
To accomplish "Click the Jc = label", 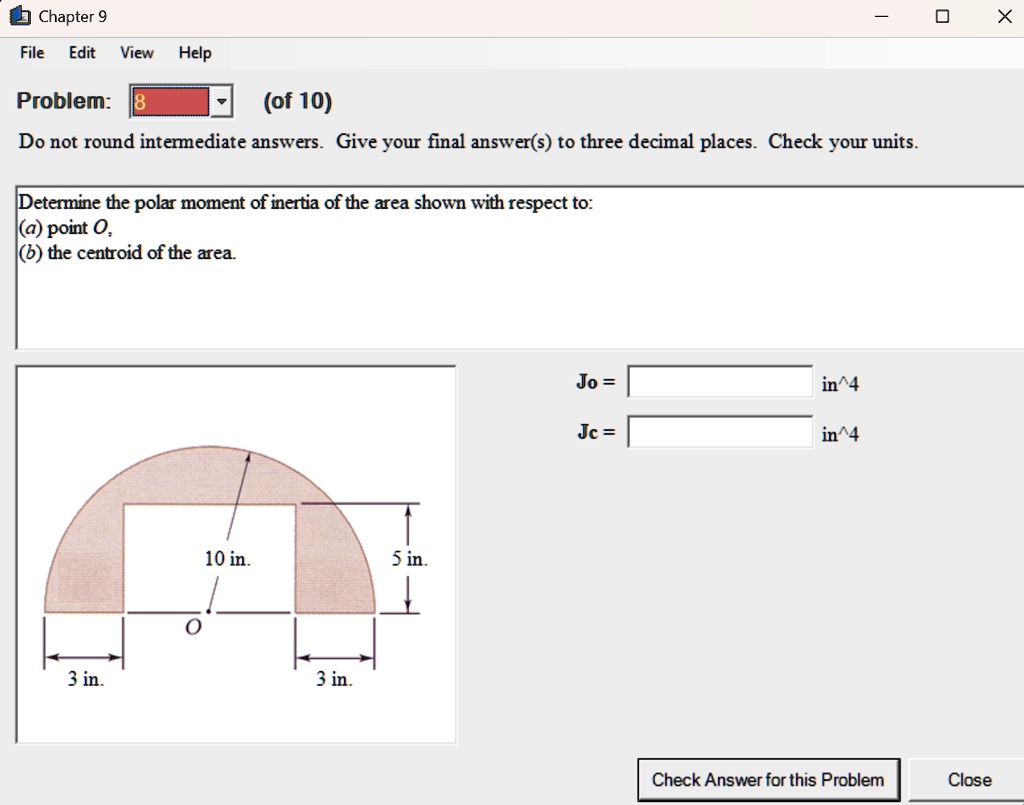I will pyautogui.click(x=594, y=432).
